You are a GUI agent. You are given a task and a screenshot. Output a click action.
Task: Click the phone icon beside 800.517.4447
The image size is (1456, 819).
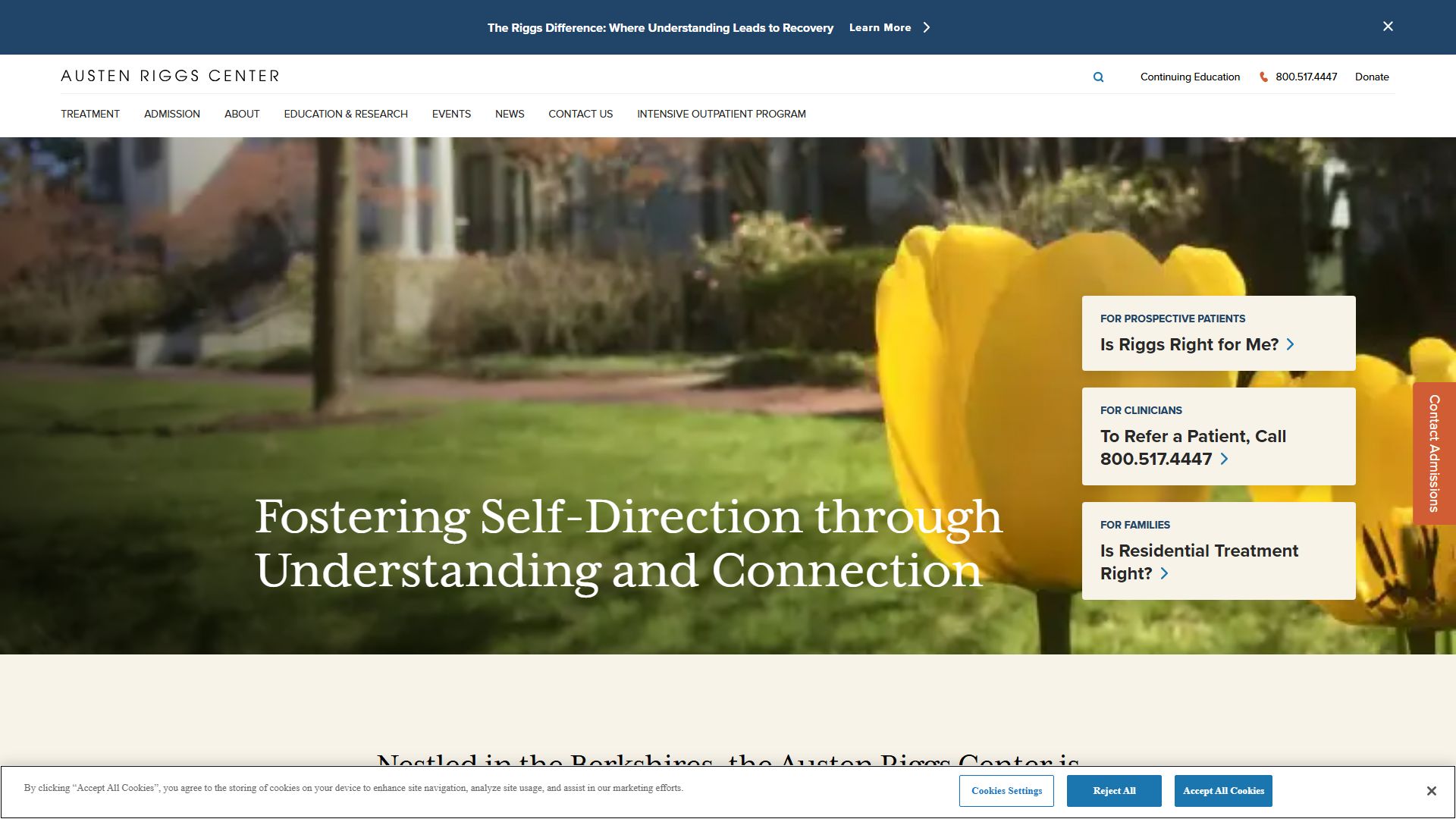[x=1263, y=77]
